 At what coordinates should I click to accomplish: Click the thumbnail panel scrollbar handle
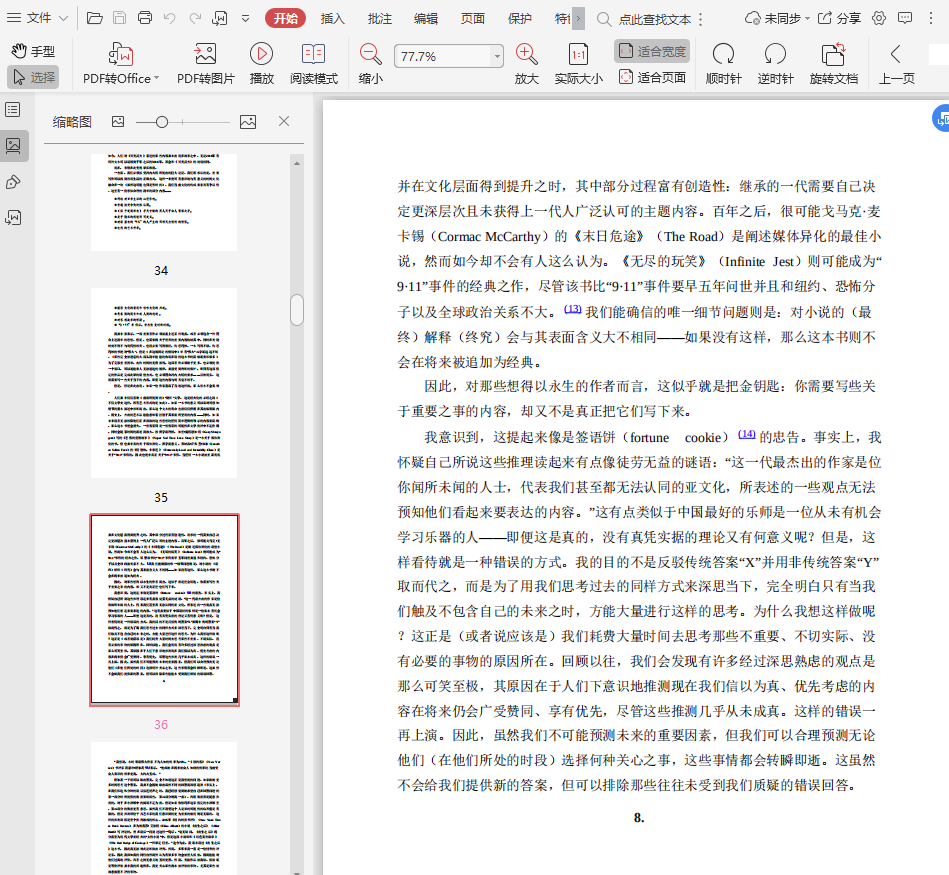click(x=297, y=310)
